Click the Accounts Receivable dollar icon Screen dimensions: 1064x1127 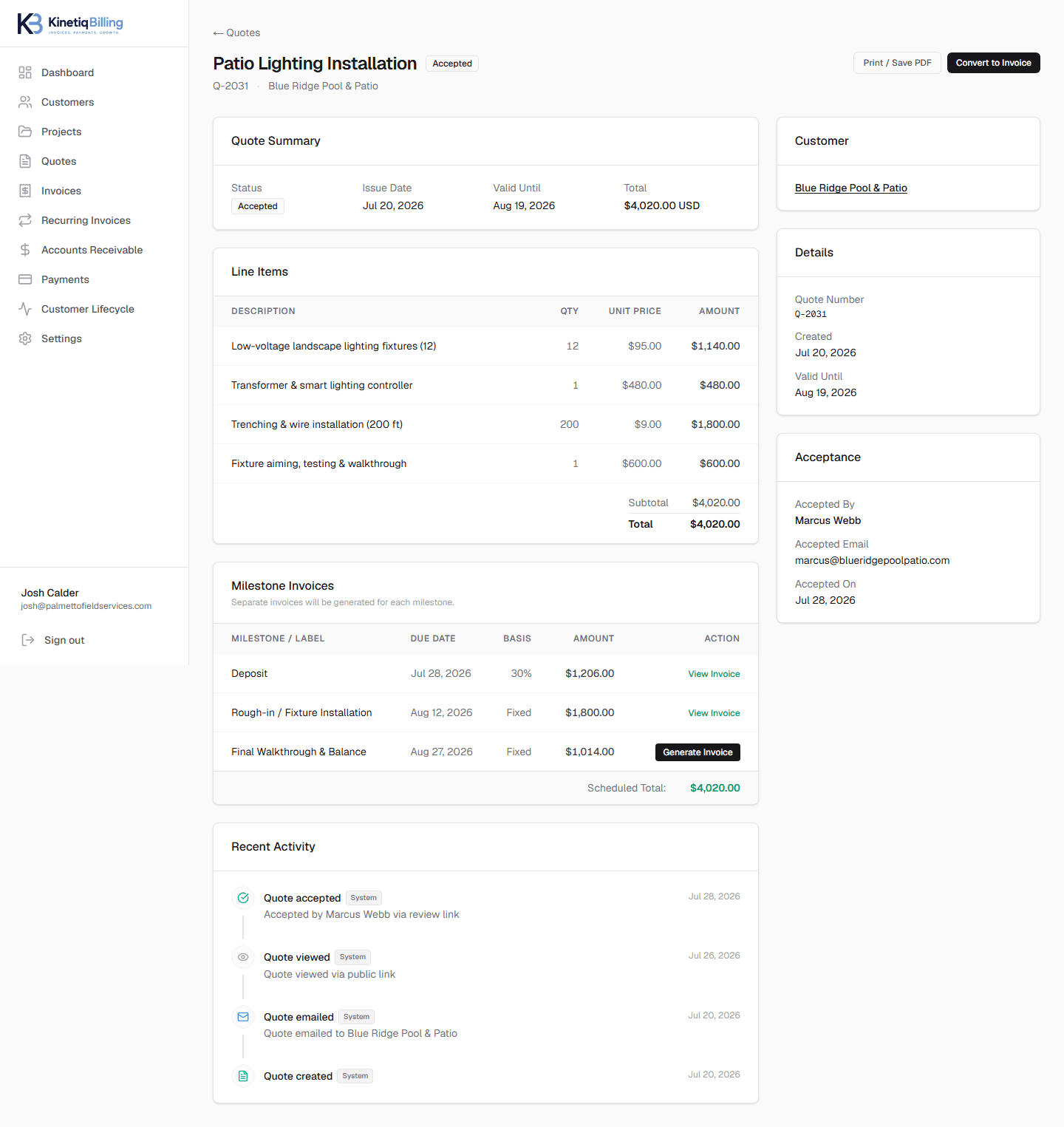[x=25, y=250]
